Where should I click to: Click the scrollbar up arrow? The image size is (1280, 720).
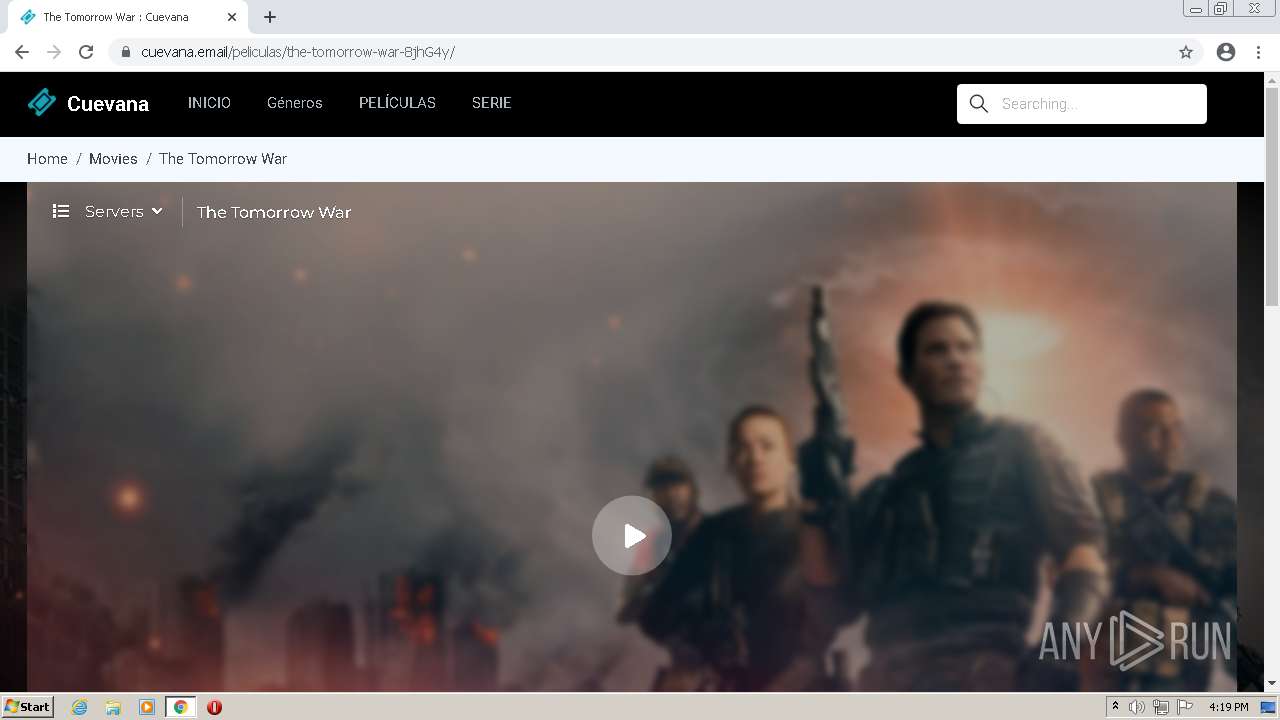[x=1272, y=79]
